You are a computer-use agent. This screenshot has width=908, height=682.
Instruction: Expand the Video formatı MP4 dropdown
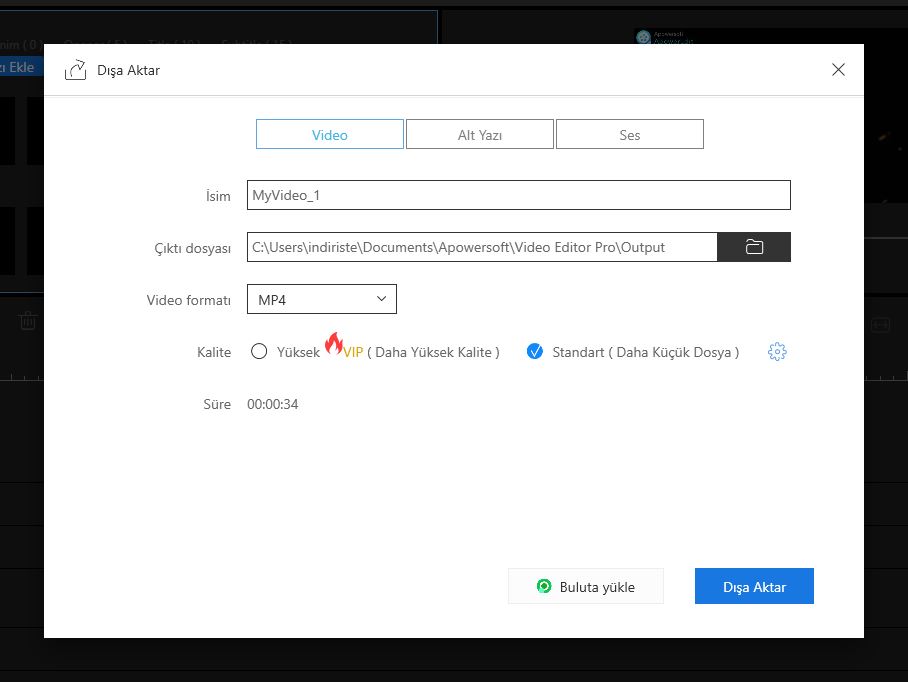(x=322, y=299)
